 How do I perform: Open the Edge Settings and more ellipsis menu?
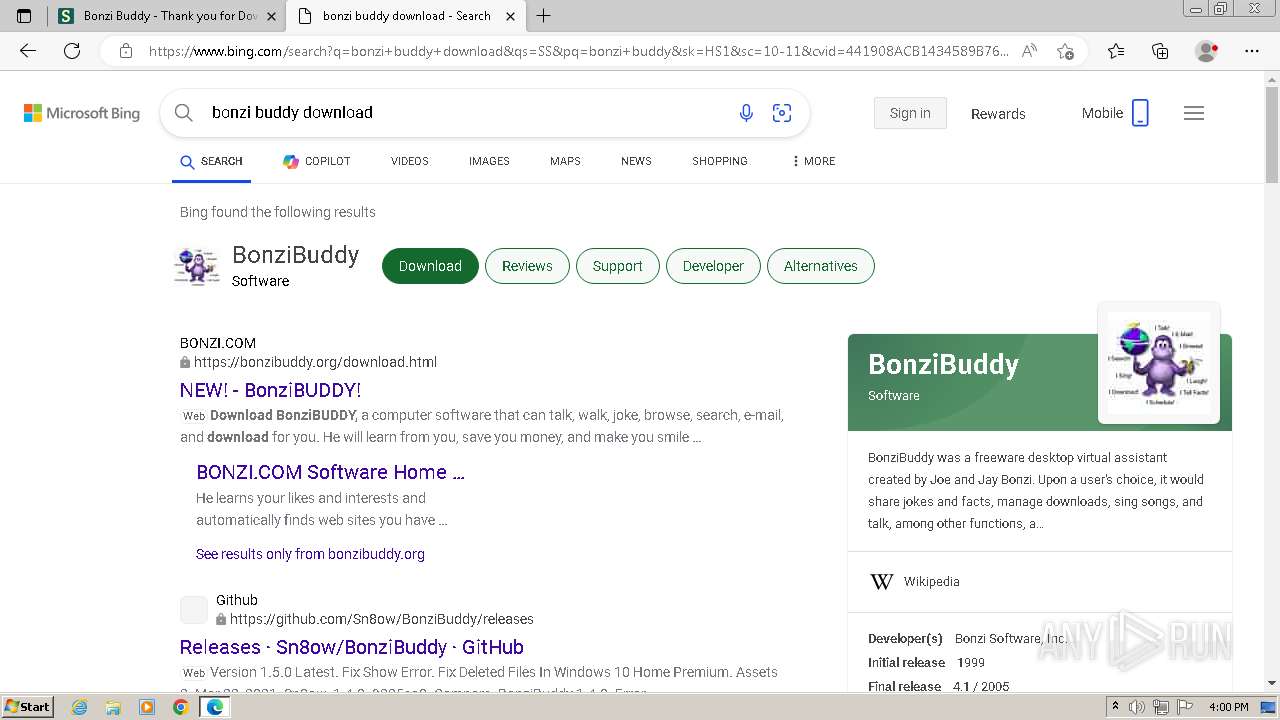1252,51
